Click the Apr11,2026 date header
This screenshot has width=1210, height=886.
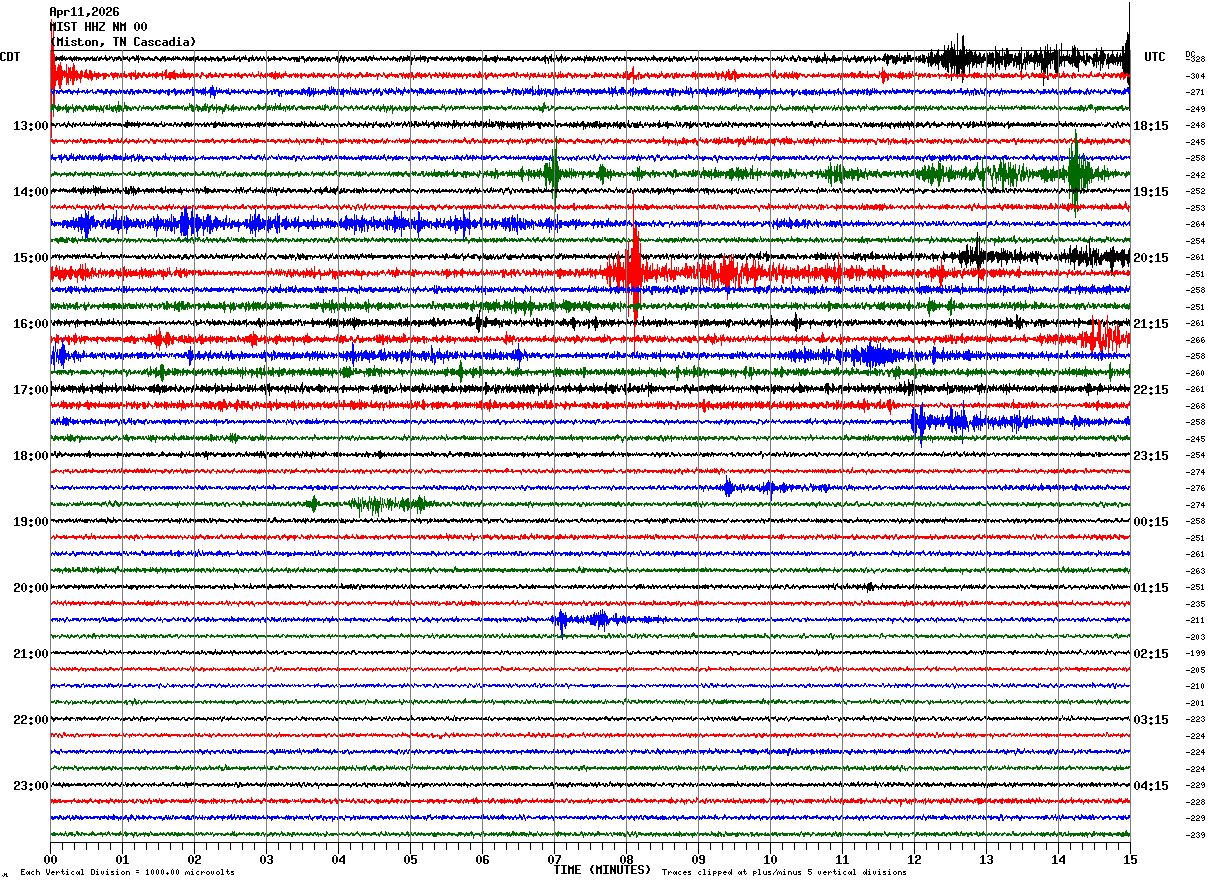point(85,12)
